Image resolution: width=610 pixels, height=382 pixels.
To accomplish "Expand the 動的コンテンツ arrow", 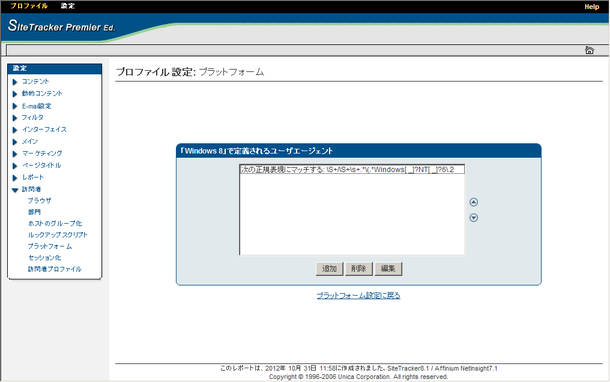I will 15,94.
